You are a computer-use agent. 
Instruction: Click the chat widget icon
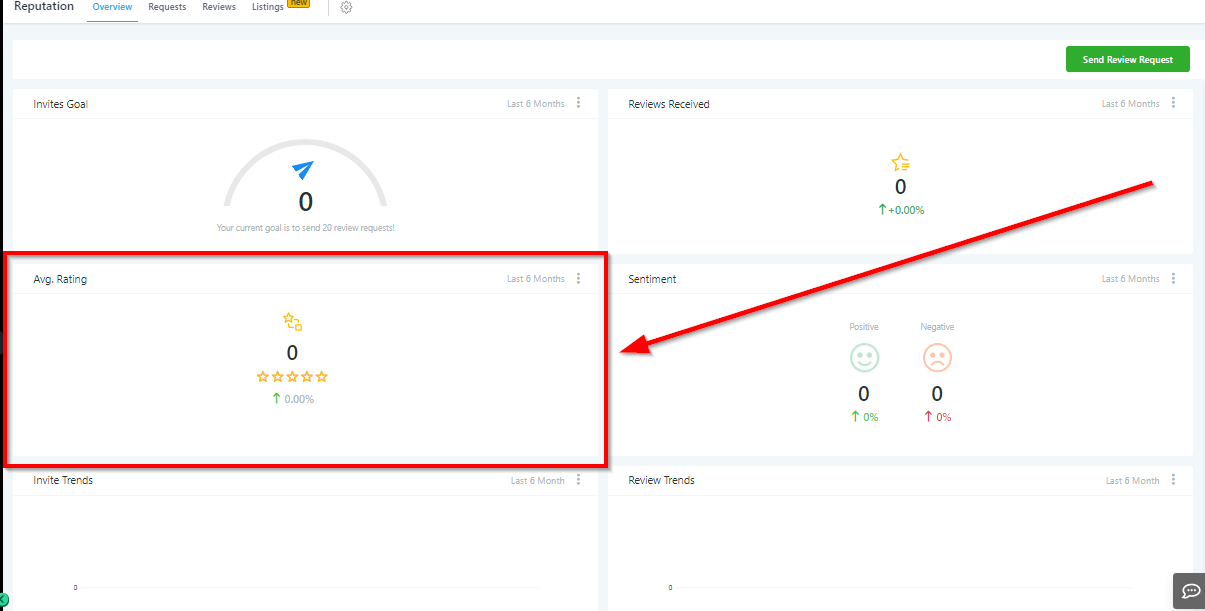tap(1189, 589)
